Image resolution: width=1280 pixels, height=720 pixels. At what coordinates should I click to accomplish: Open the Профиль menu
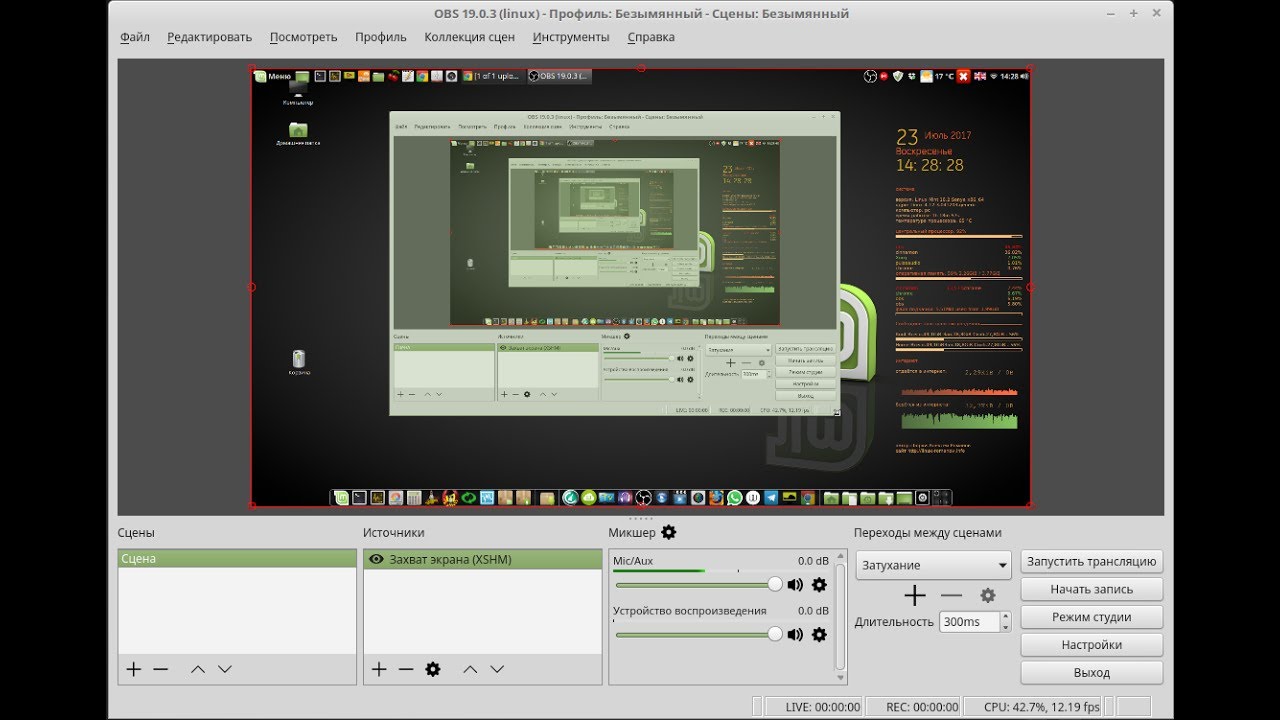coord(381,37)
